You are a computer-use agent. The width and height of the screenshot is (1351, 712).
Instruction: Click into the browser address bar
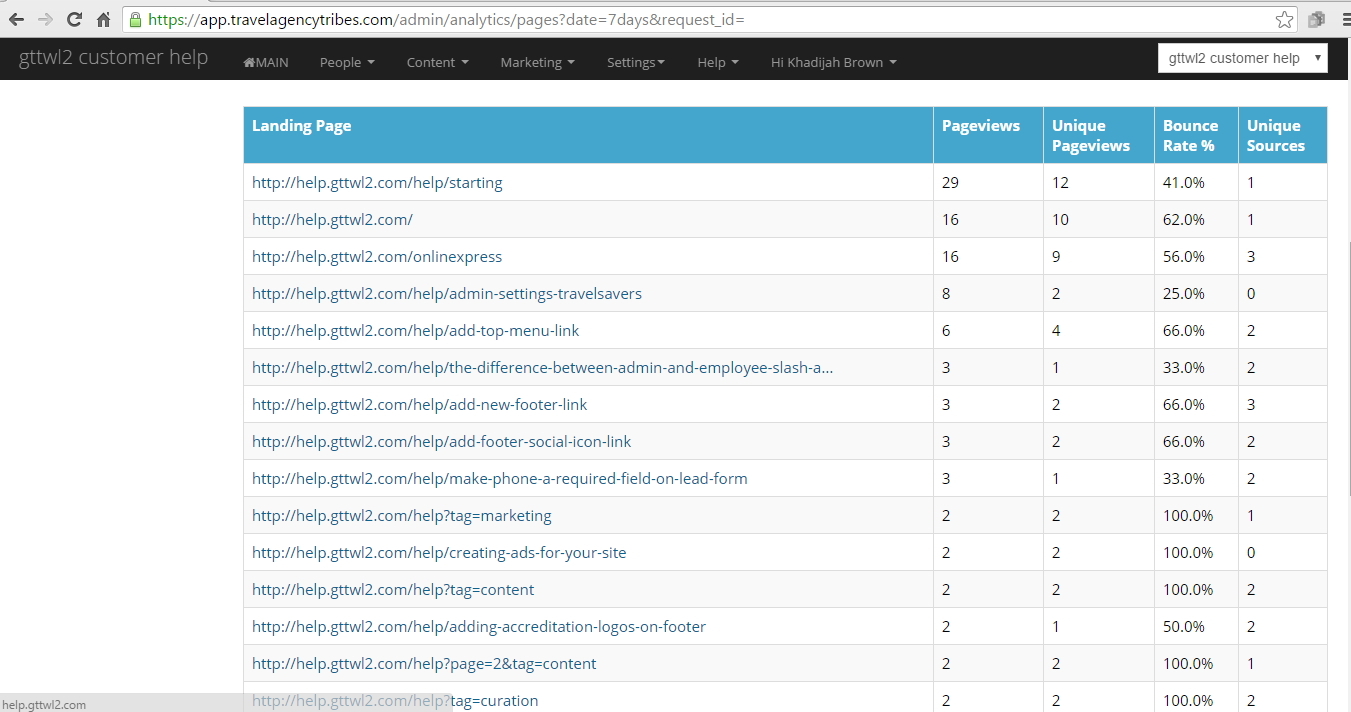tap(700, 19)
